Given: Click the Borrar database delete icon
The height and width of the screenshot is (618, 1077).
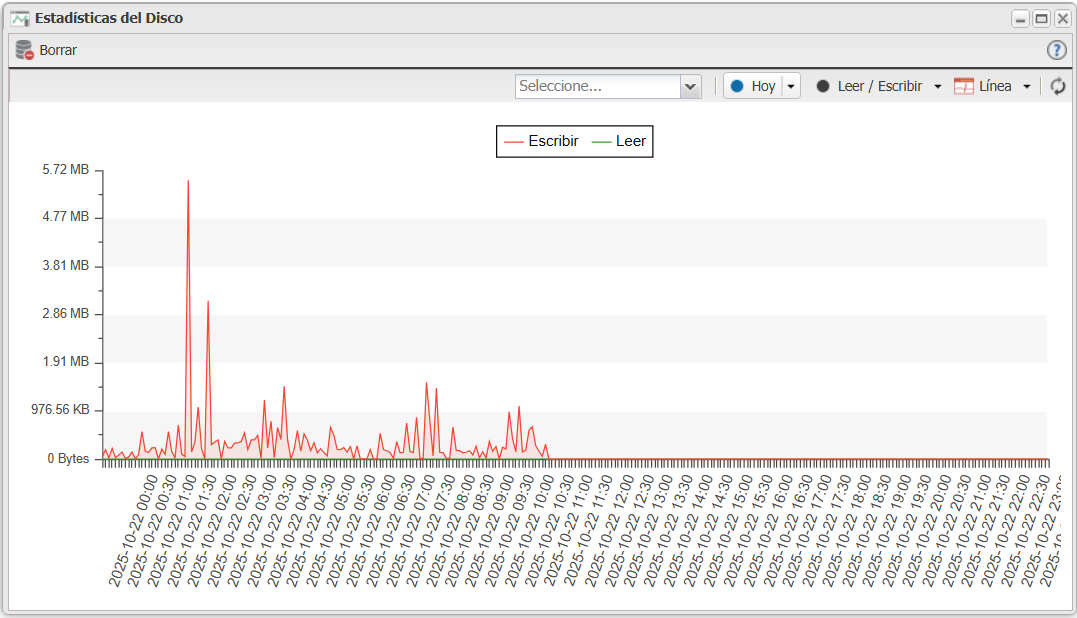Looking at the screenshot, I should coord(25,50).
